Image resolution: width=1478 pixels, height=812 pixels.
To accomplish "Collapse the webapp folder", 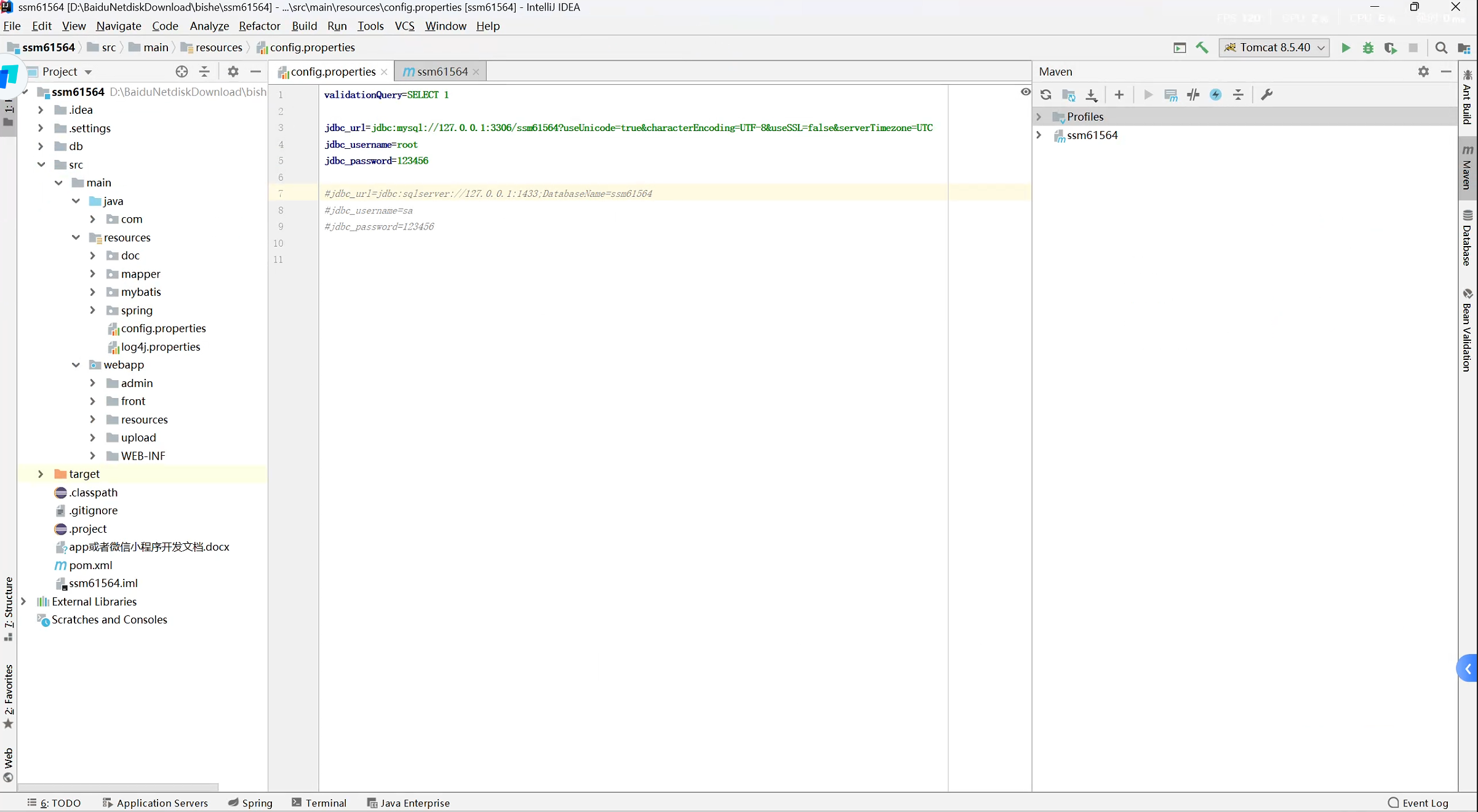I will coord(76,365).
